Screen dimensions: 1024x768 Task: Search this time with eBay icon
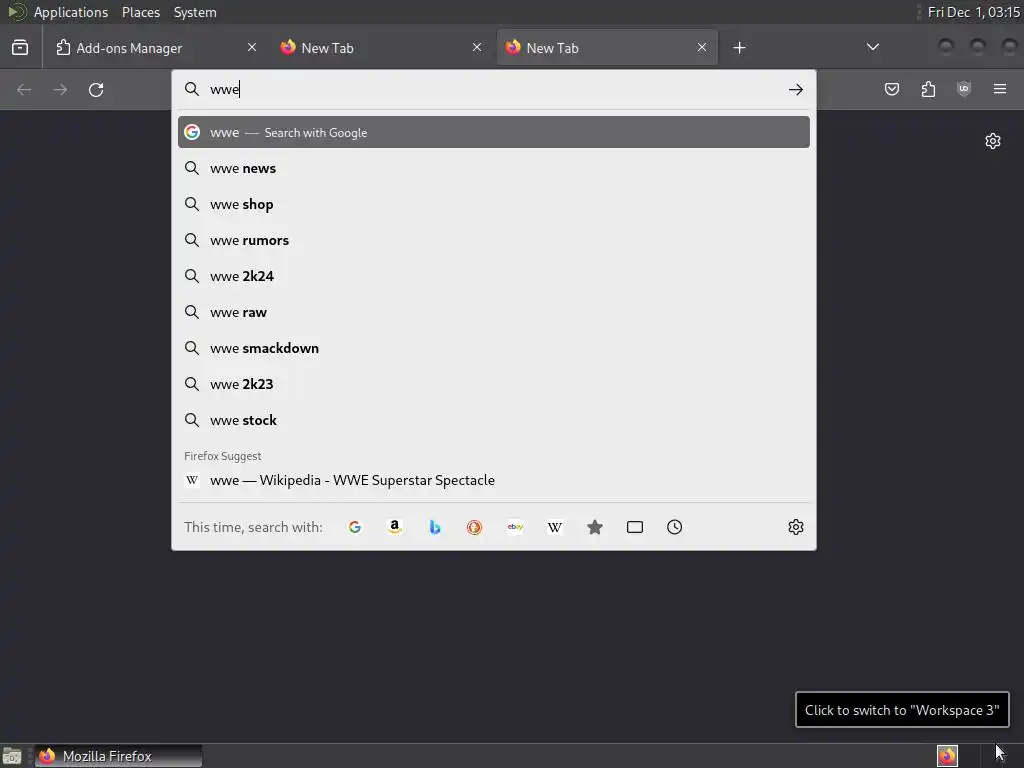click(x=515, y=527)
